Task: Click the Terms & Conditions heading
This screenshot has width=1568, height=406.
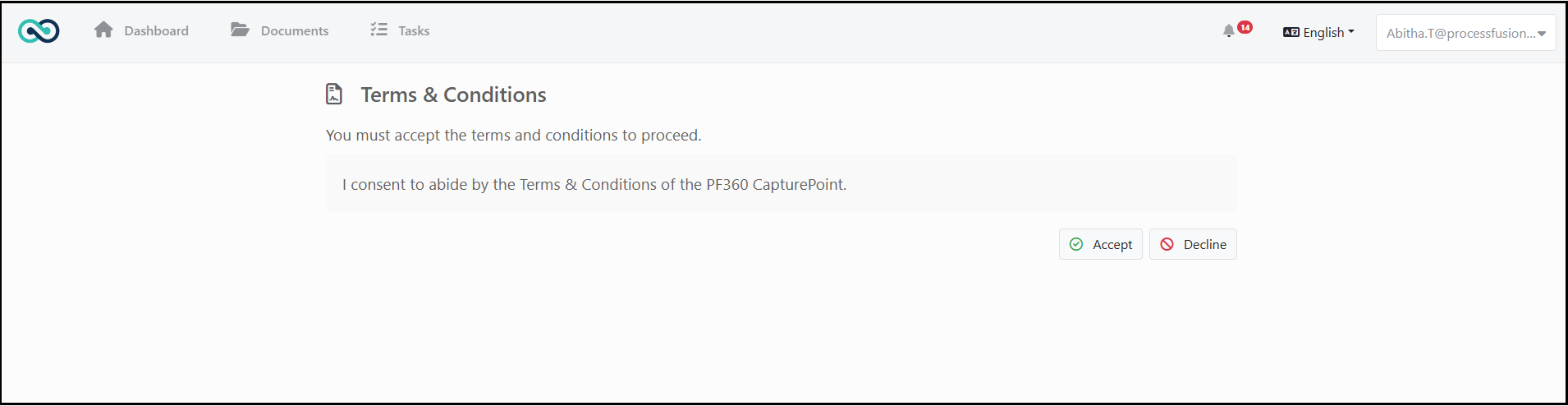Action: [453, 95]
